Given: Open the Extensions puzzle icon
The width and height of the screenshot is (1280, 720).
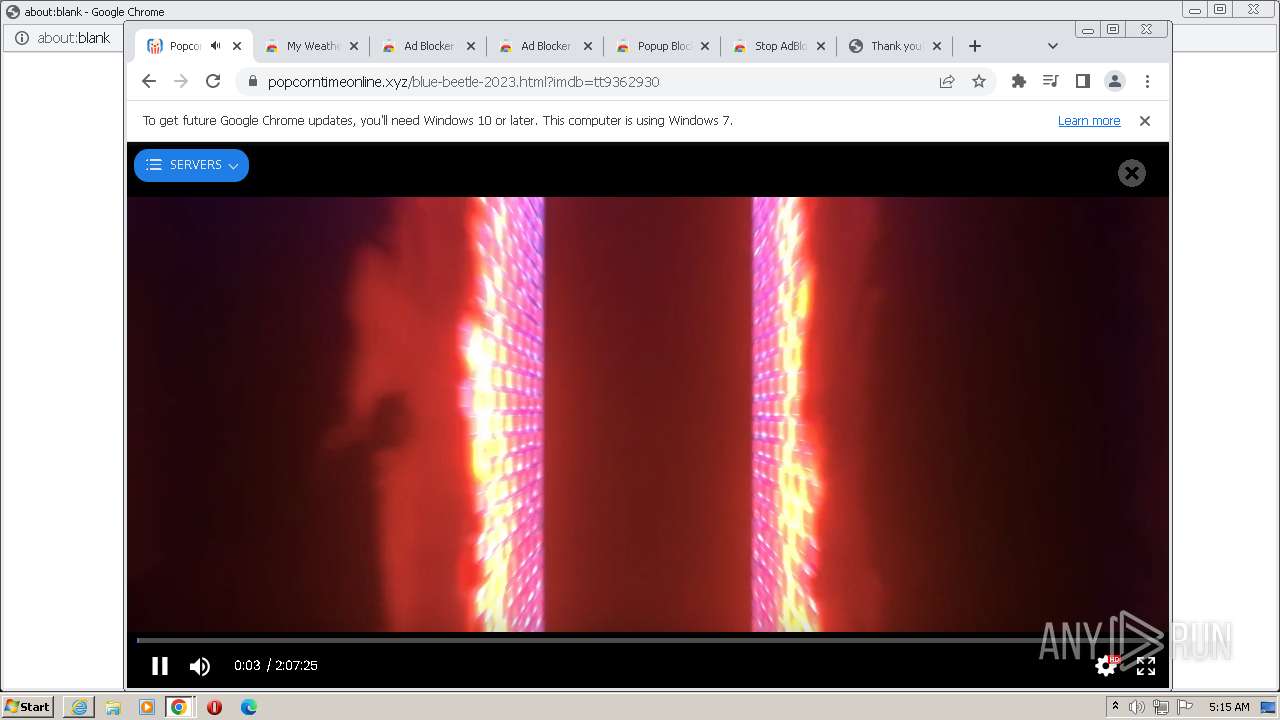Looking at the screenshot, I should click(1019, 82).
